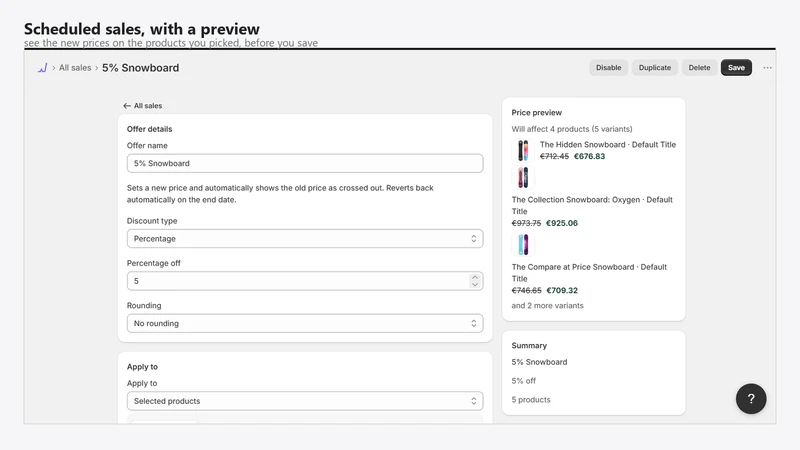Image resolution: width=800 pixels, height=450 pixels.
Task: Open the Rounding dropdown
Action: 305,323
